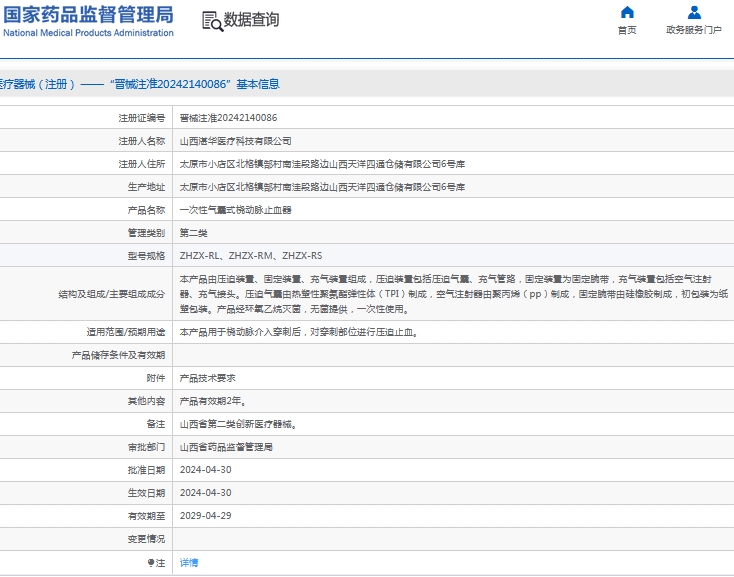
Task: Click the 国家药品监督管理局 logo
Action: click(x=88, y=15)
